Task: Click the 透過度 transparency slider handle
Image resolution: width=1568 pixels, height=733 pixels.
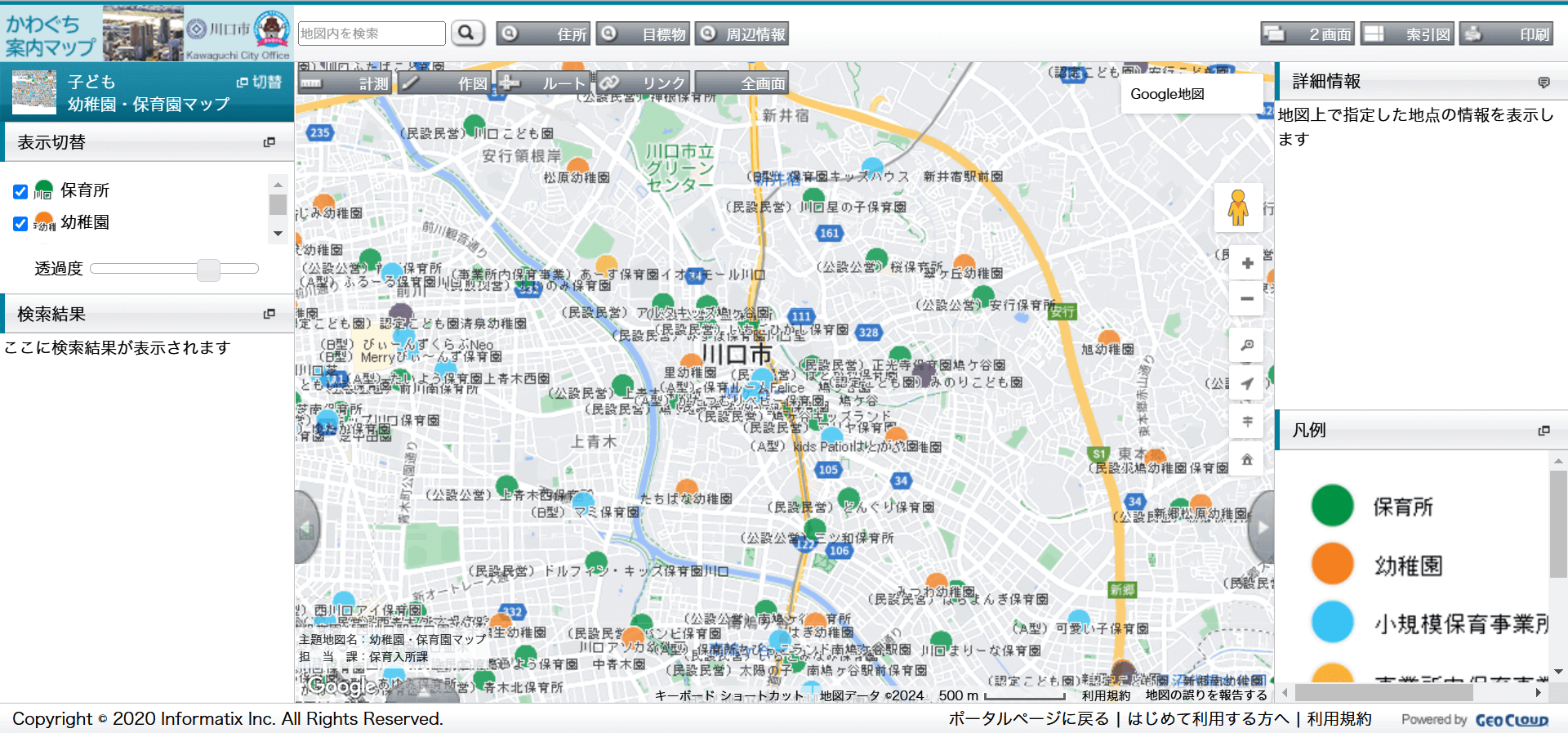Action: pos(208,269)
